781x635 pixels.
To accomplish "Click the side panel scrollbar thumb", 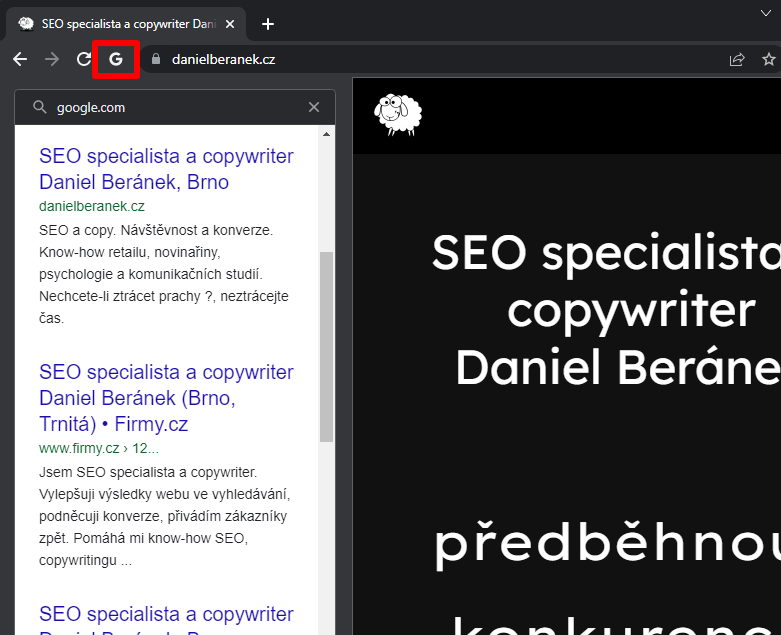I will [x=327, y=347].
